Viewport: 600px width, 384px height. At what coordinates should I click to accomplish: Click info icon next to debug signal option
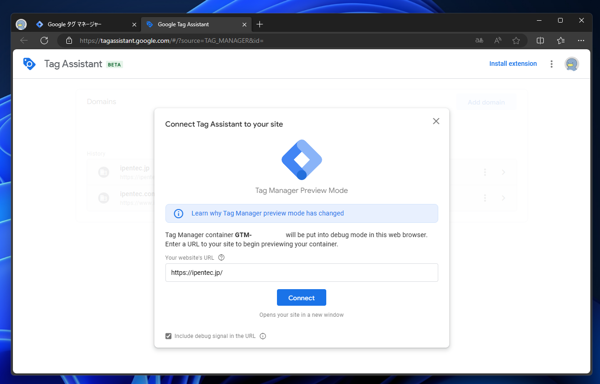click(263, 336)
